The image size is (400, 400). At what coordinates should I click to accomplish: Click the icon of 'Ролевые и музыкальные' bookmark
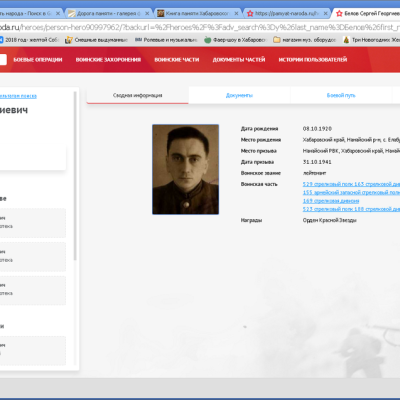point(138,40)
